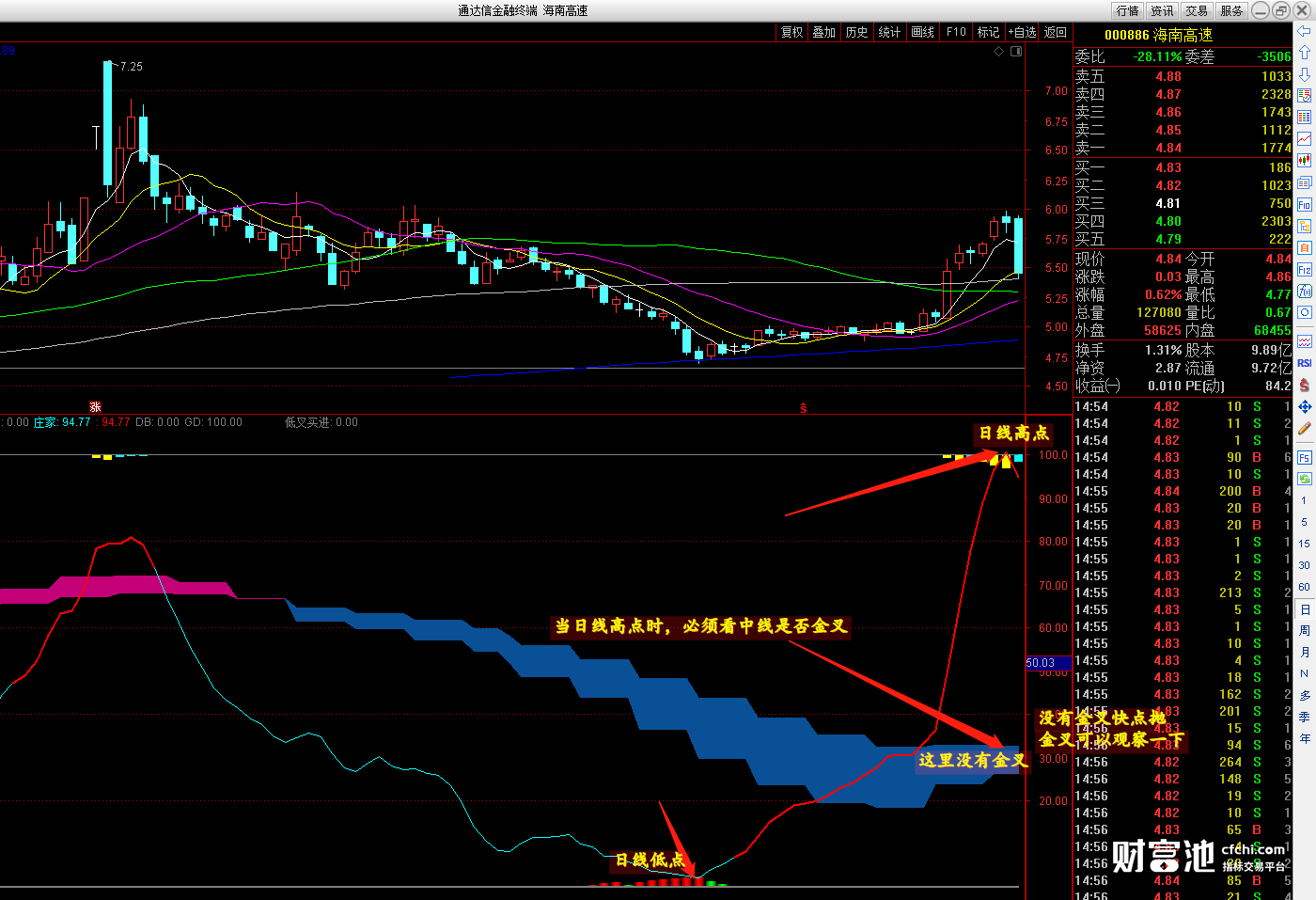Click the orange document icon in sidebar

[x=1304, y=247]
